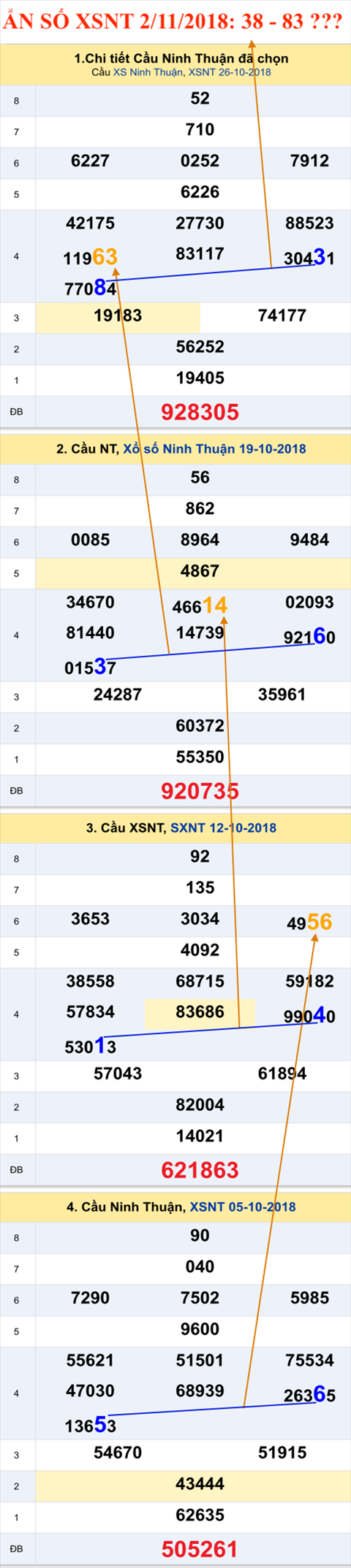The height and width of the screenshot is (1568, 351).
Task: Click the number 99040
Action: click(309, 1016)
